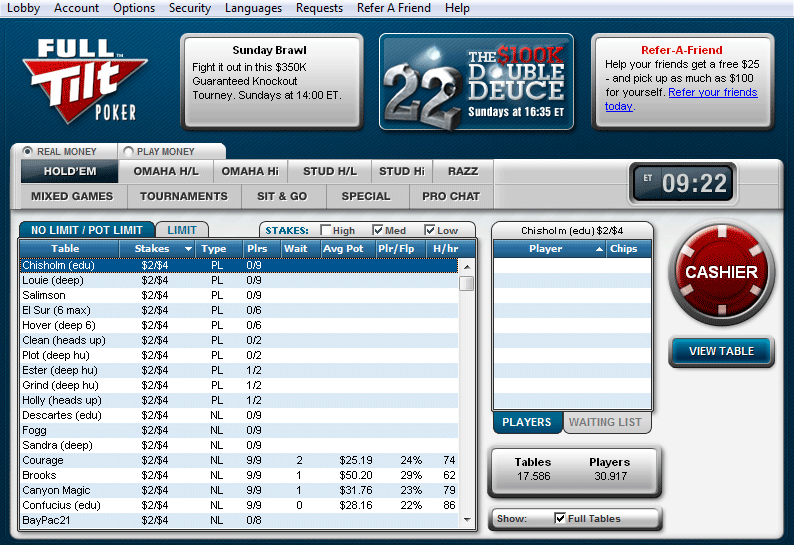794x545 pixels.
Task: Open the Options menu
Action: click(x=134, y=8)
